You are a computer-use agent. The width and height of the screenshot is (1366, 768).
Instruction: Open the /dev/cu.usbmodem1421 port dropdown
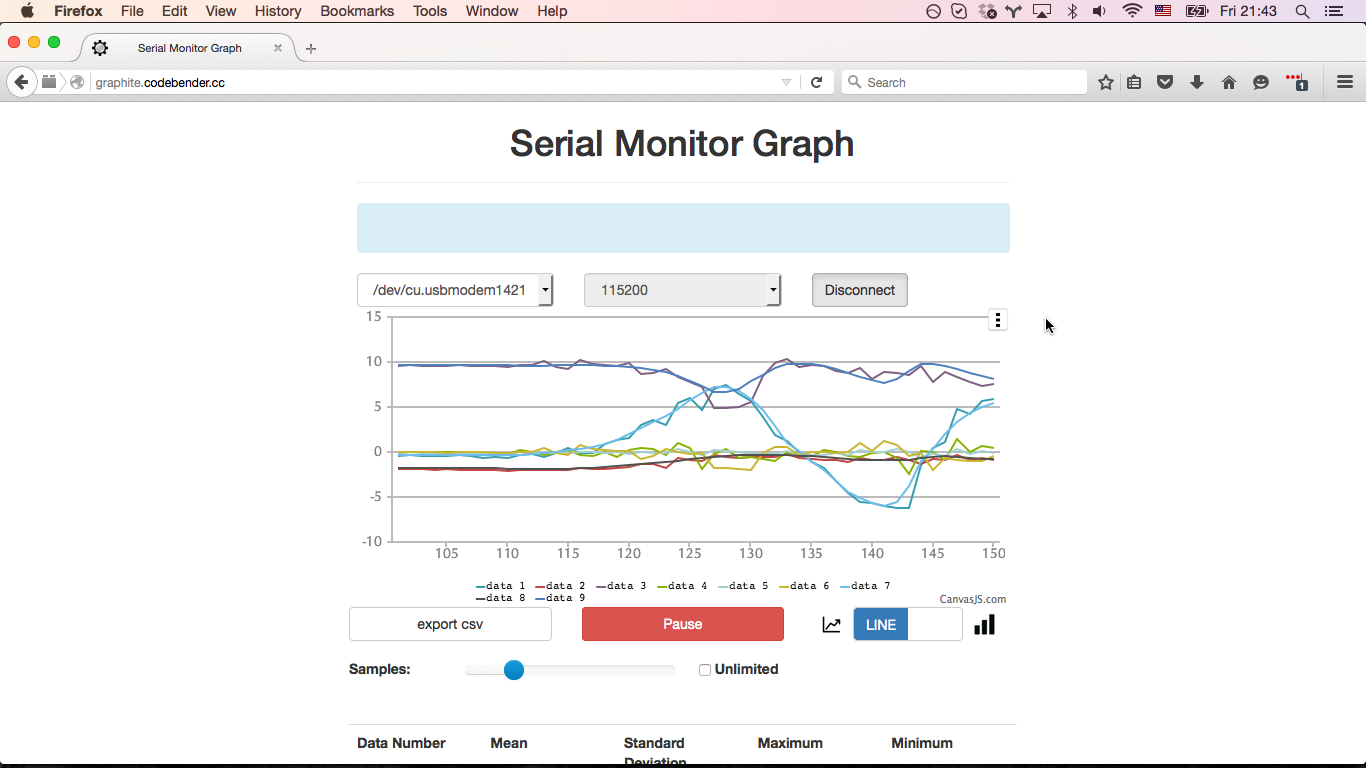click(x=455, y=290)
